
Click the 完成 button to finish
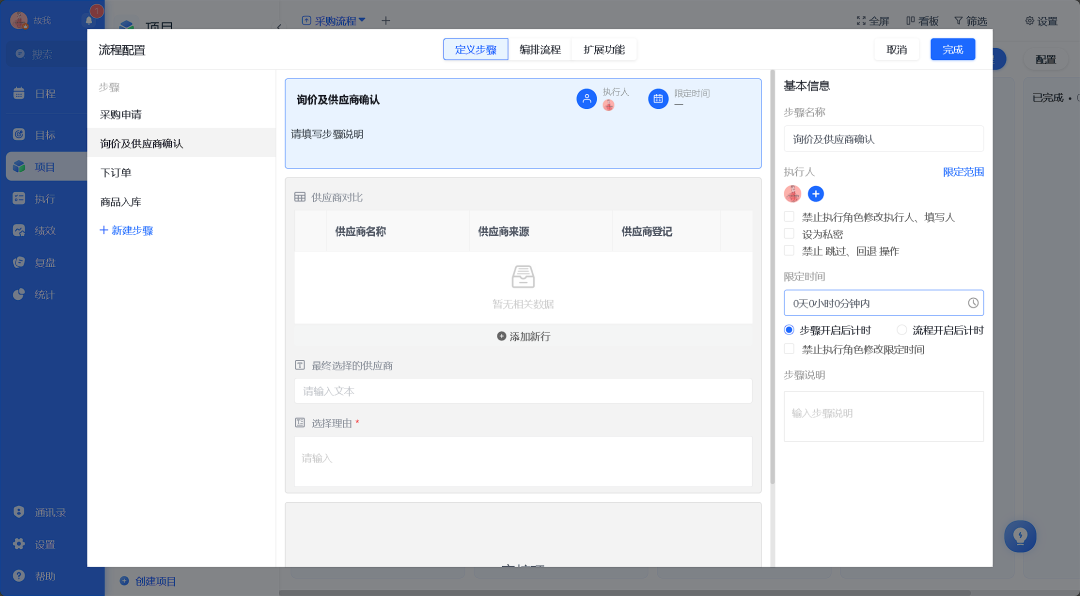coord(952,49)
